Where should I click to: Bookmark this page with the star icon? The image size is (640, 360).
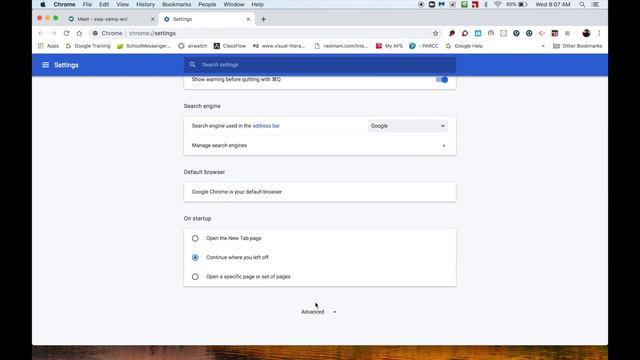point(436,33)
